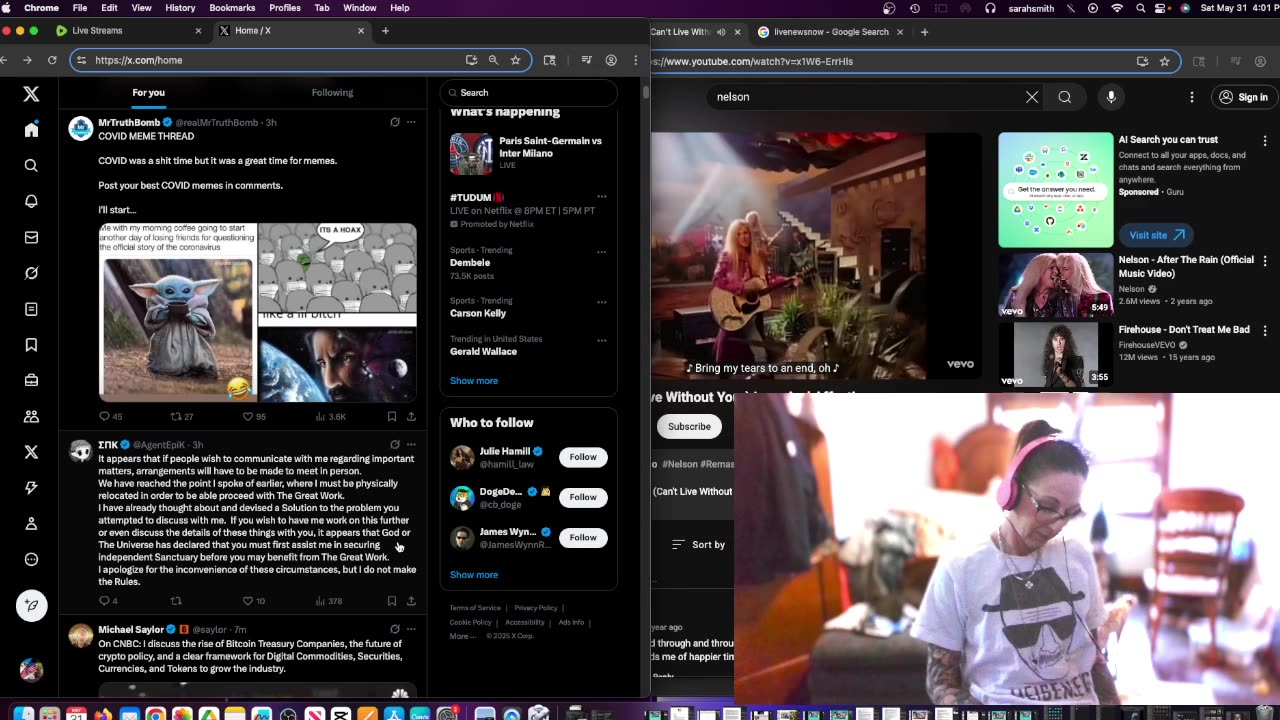
Task: Share the MrTruthBomb post
Action: coord(411,416)
